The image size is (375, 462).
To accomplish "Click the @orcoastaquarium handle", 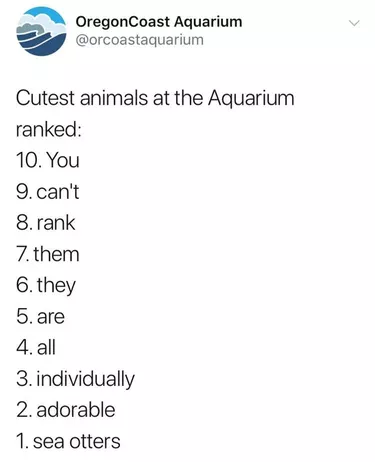I will [x=140, y=40].
